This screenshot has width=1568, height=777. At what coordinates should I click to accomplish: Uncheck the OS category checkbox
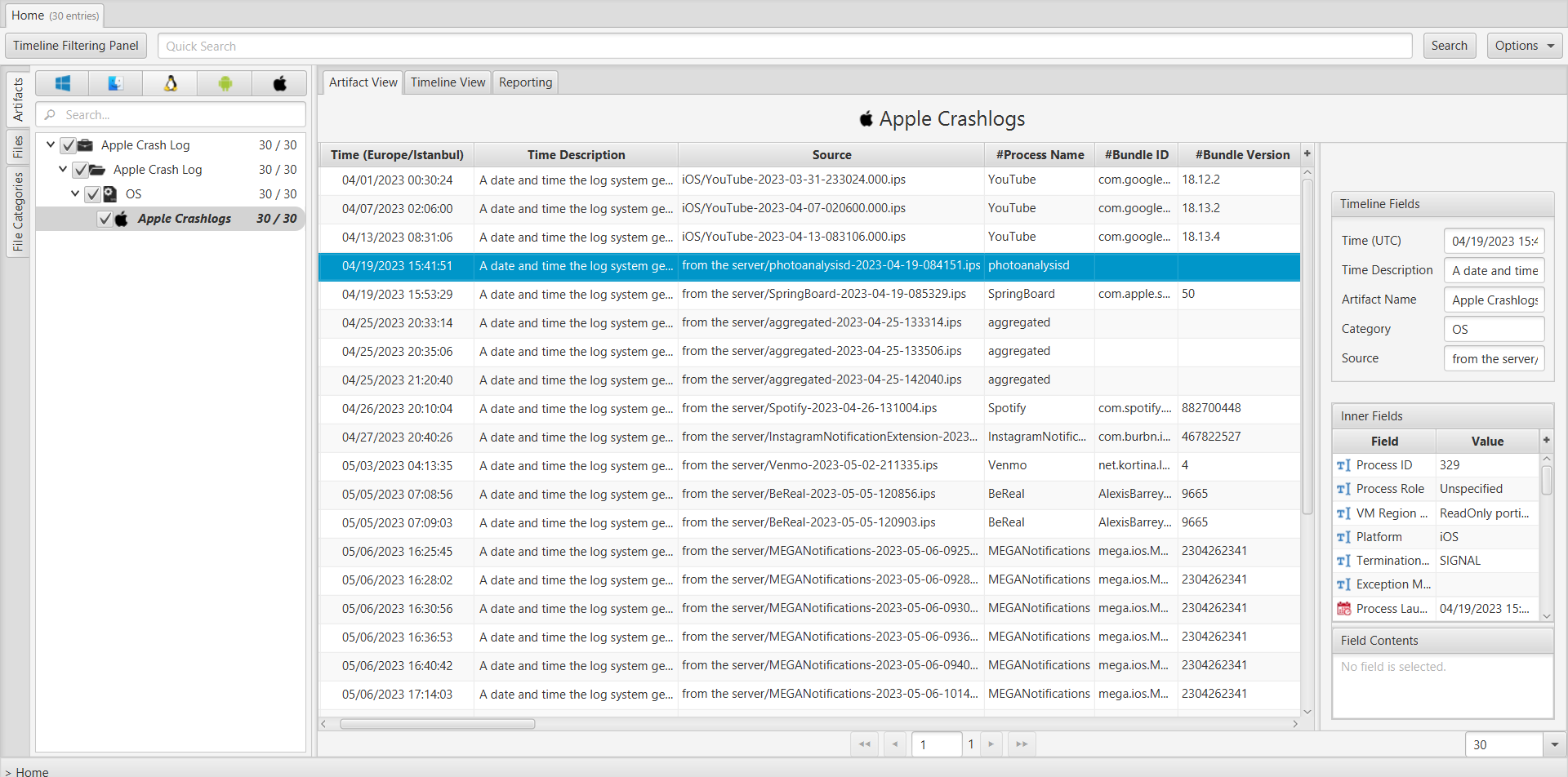pos(92,194)
